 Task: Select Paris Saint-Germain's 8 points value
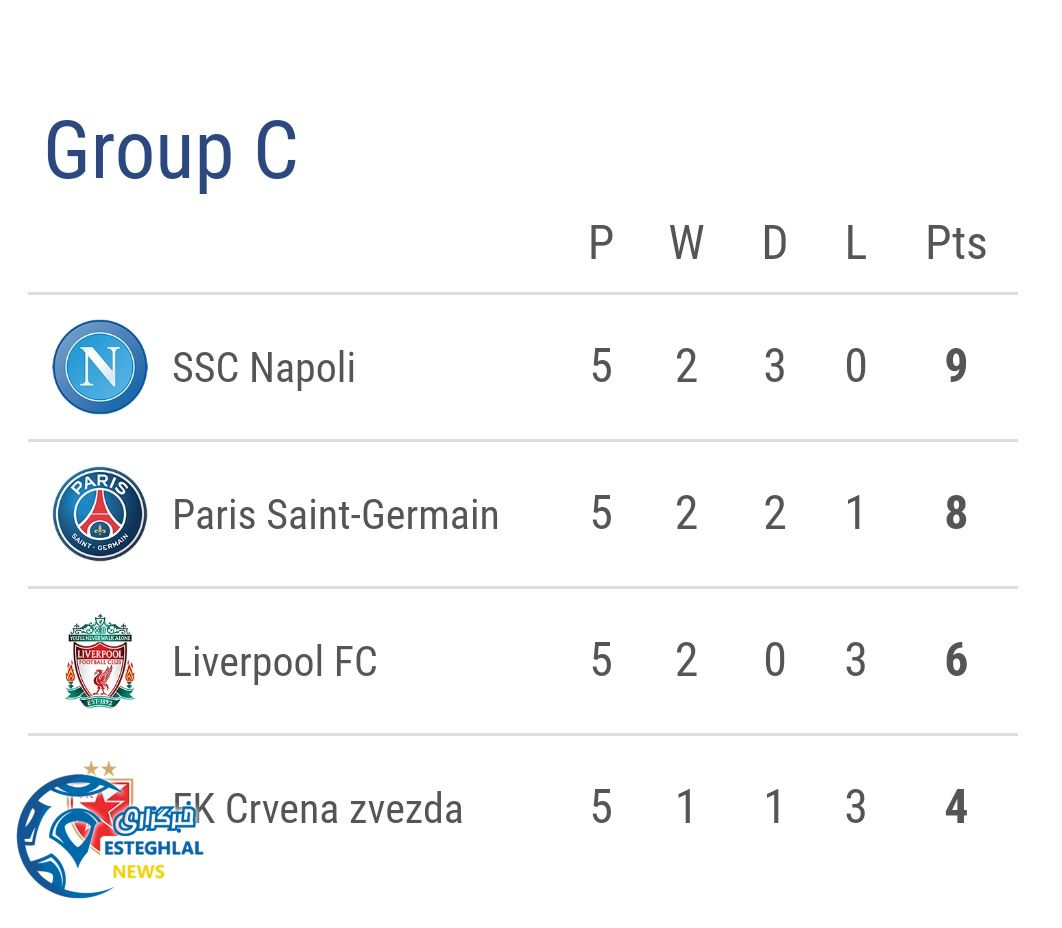(x=956, y=514)
